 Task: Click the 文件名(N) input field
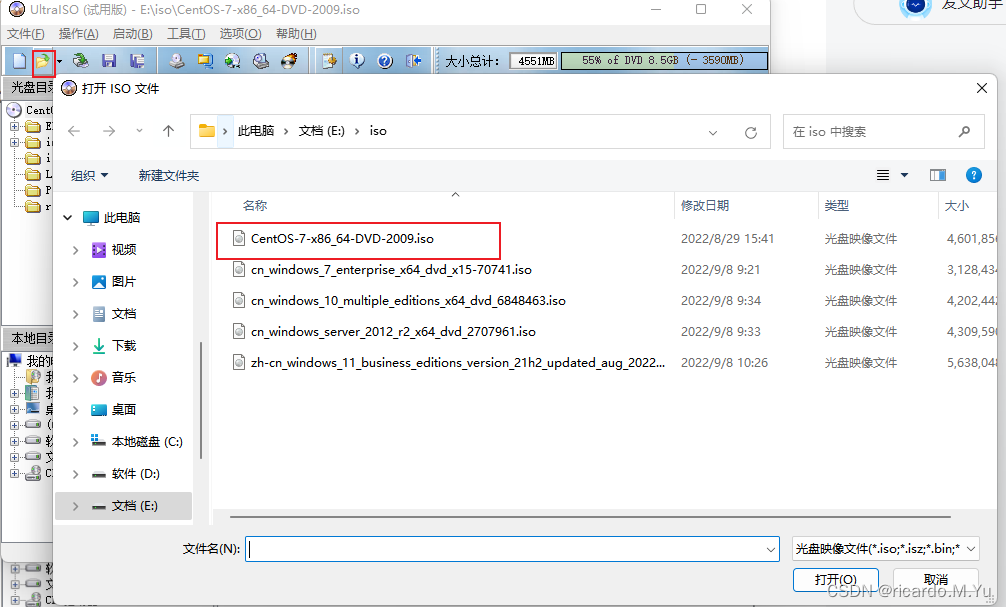512,549
